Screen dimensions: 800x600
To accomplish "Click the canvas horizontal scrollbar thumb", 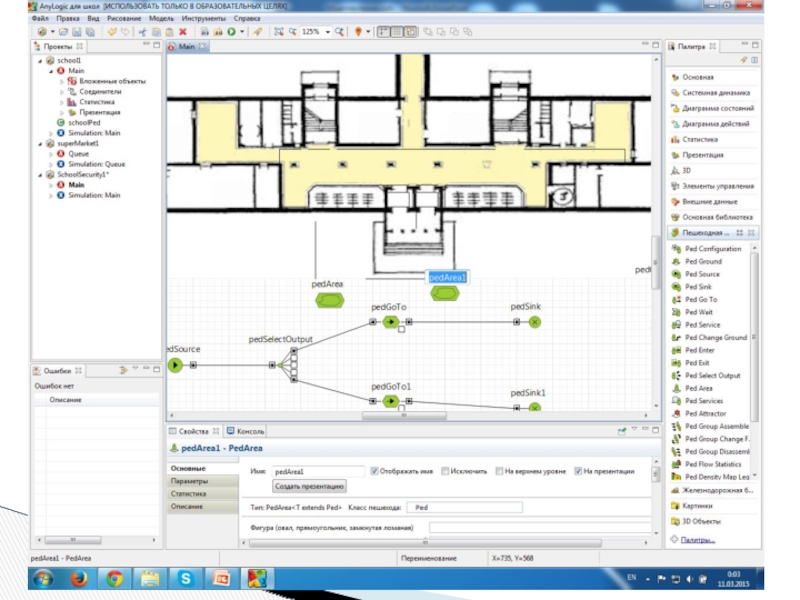I will 404,415.
